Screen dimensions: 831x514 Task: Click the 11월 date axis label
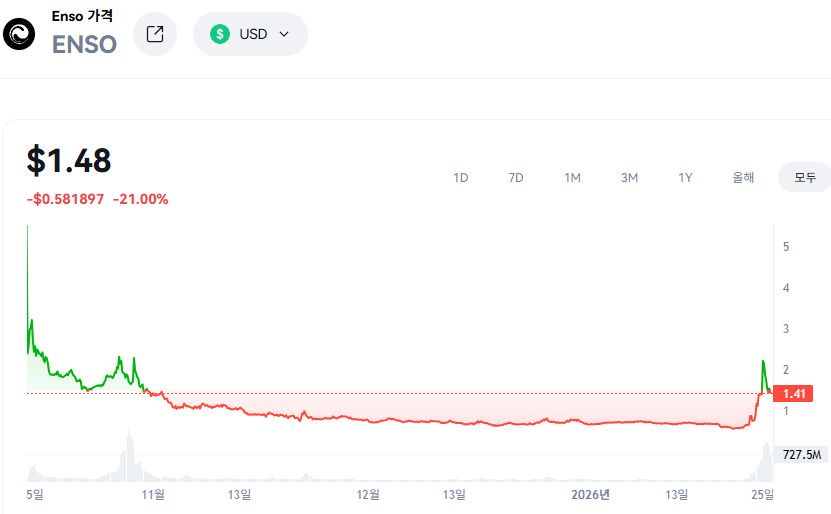click(153, 495)
